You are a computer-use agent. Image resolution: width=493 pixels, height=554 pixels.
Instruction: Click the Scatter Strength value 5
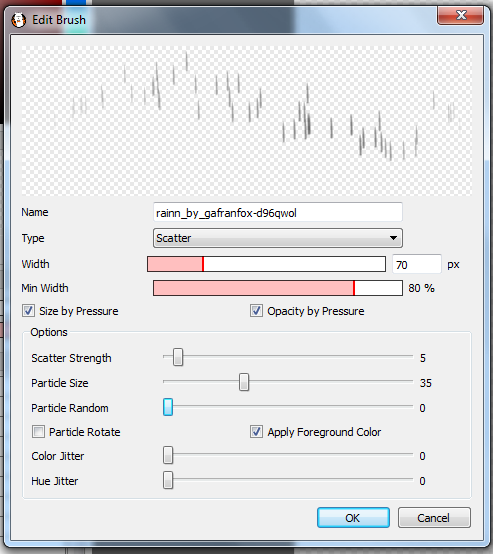[423, 358]
